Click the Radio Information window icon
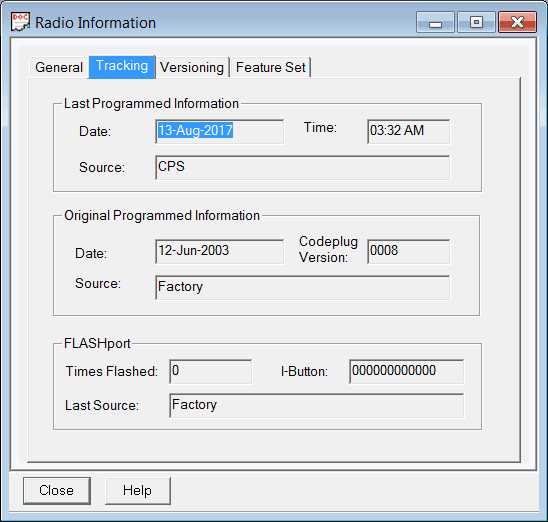Viewport: 548px width, 522px height. click(x=20, y=22)
